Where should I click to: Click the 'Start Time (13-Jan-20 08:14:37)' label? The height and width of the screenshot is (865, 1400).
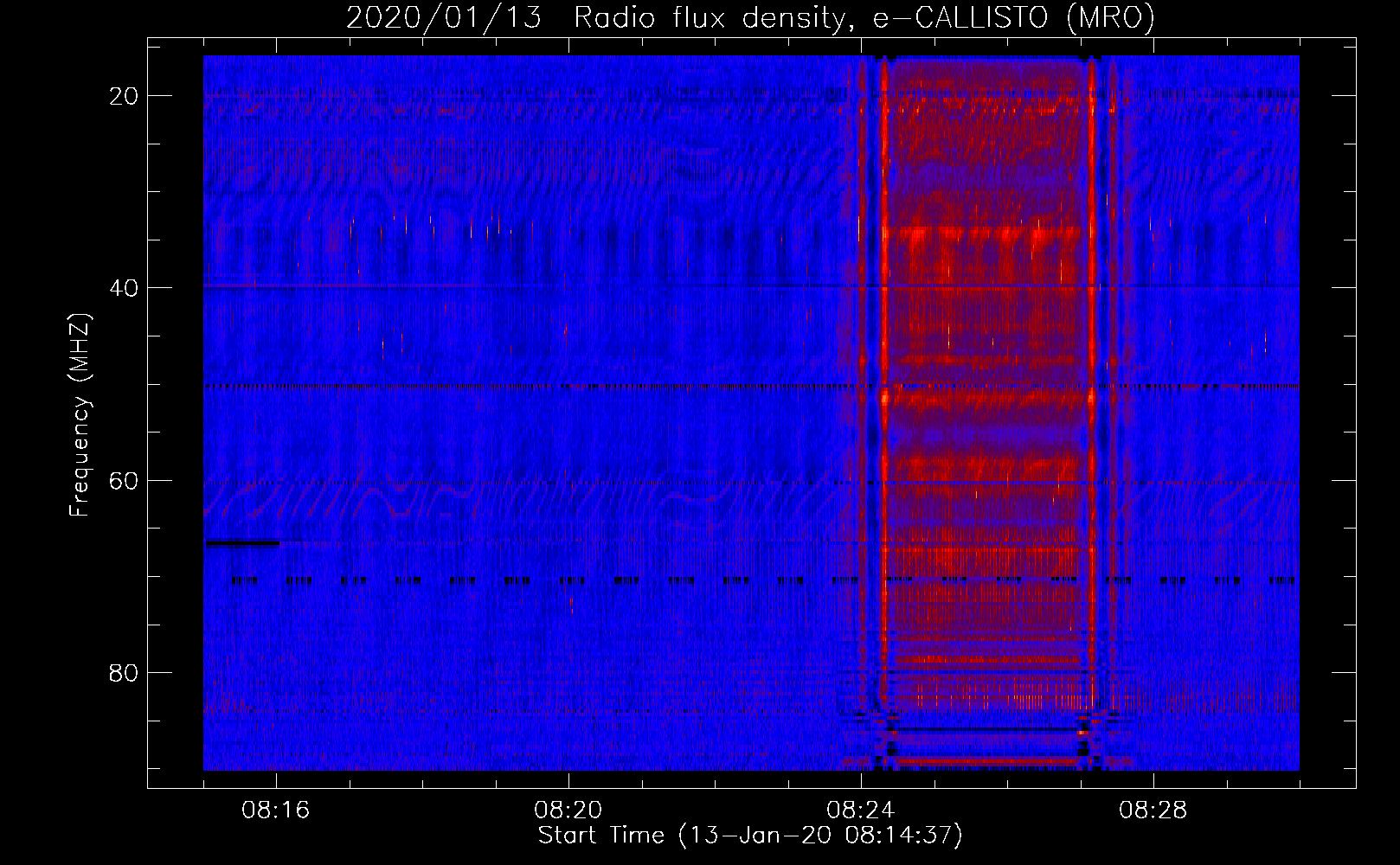[x=750, y=836]
